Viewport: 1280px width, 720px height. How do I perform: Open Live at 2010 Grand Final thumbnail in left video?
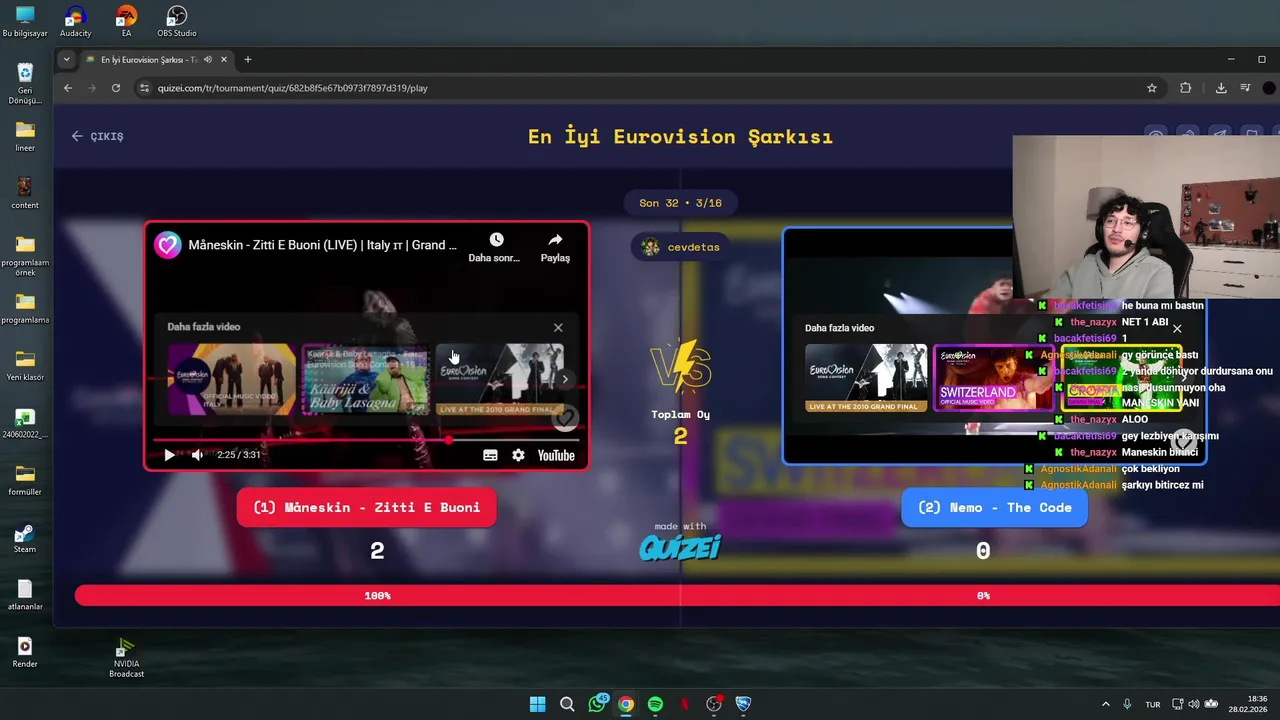(500, 379)
